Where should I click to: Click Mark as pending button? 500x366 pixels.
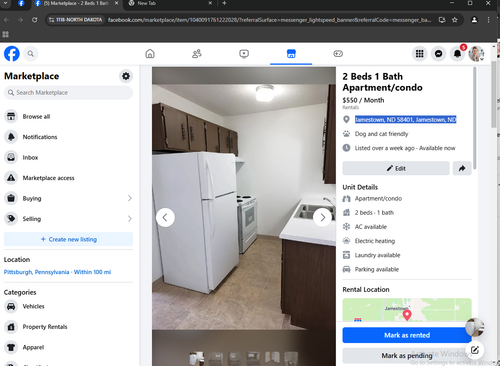(x=407, y=356)
